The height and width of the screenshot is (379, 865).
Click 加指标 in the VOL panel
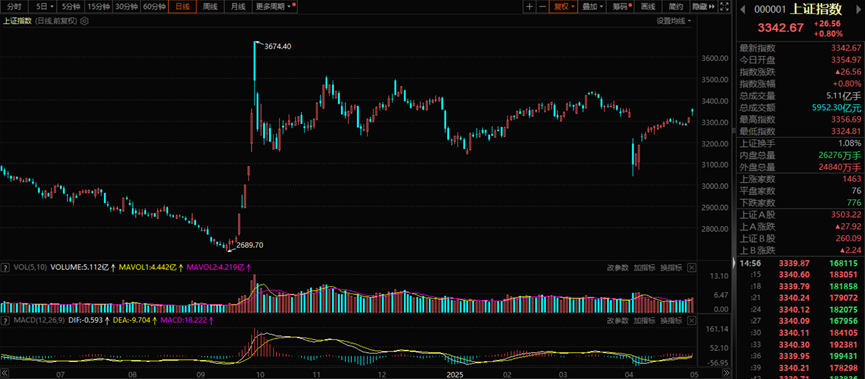644,268
